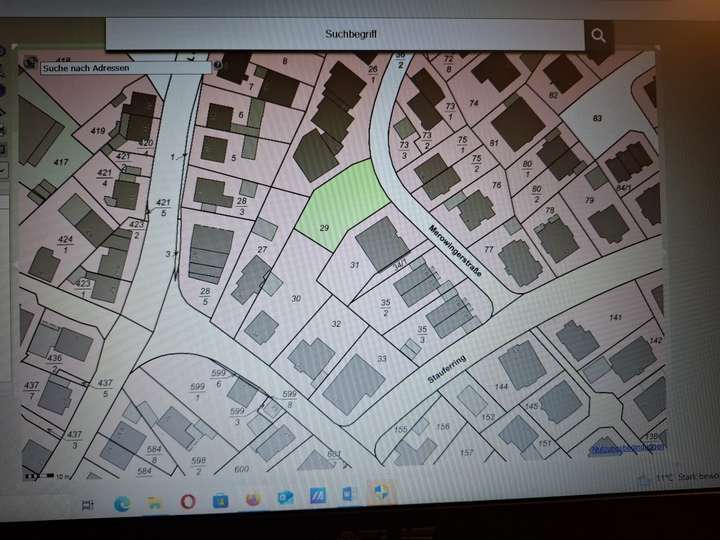Click the colorful pinwheel app in the taskbar
This screenshot has height=540, width=720.
click(381, 491)
